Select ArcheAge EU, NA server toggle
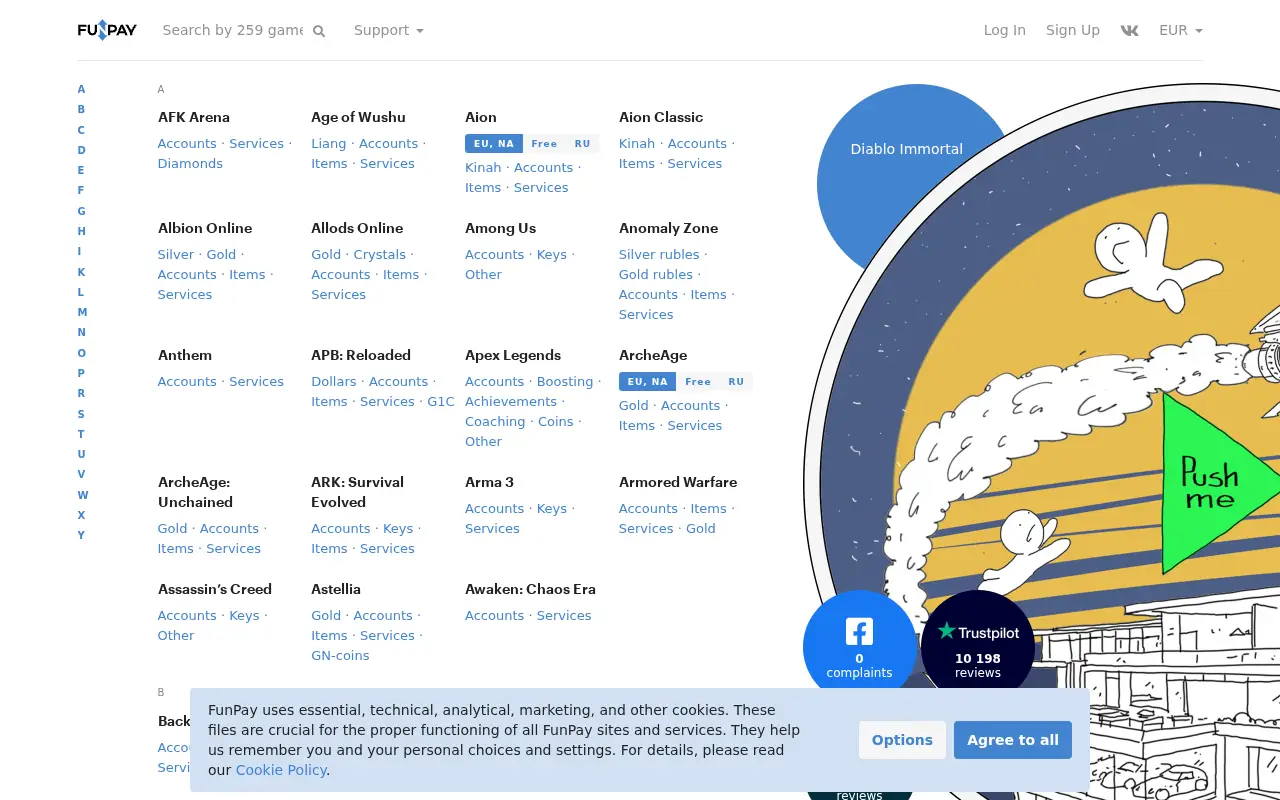This screenshot has height=800, width=1280. (x=648, y=382)
